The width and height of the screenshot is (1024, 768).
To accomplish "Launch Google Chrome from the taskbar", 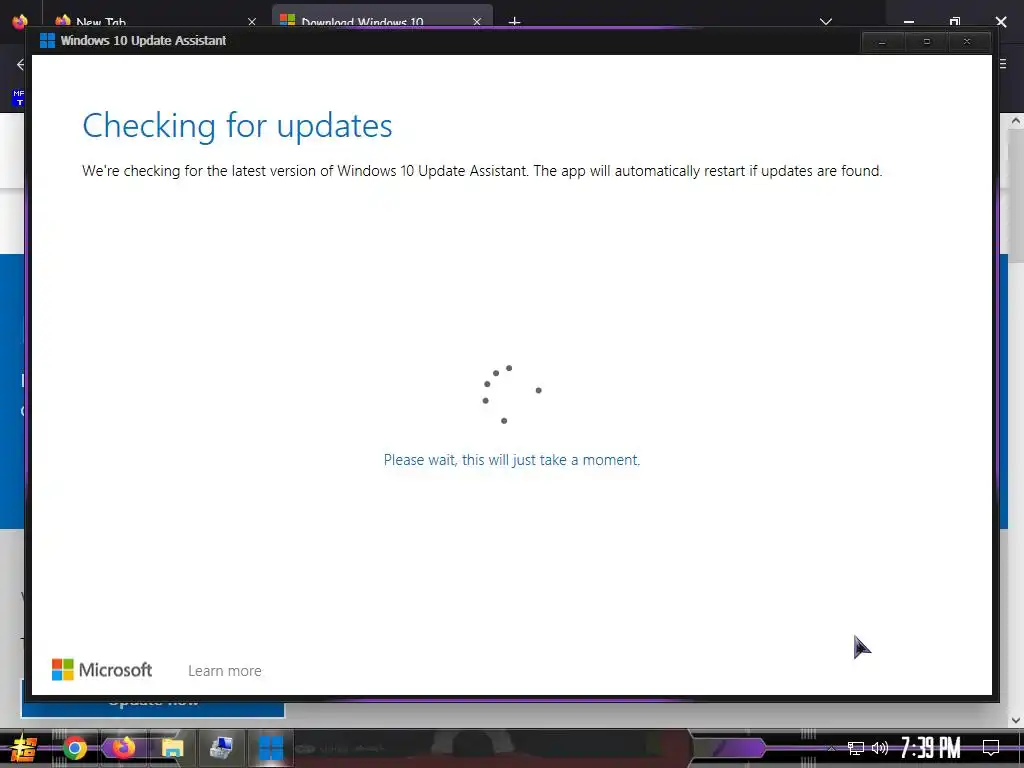I will [x=74, y=748].
